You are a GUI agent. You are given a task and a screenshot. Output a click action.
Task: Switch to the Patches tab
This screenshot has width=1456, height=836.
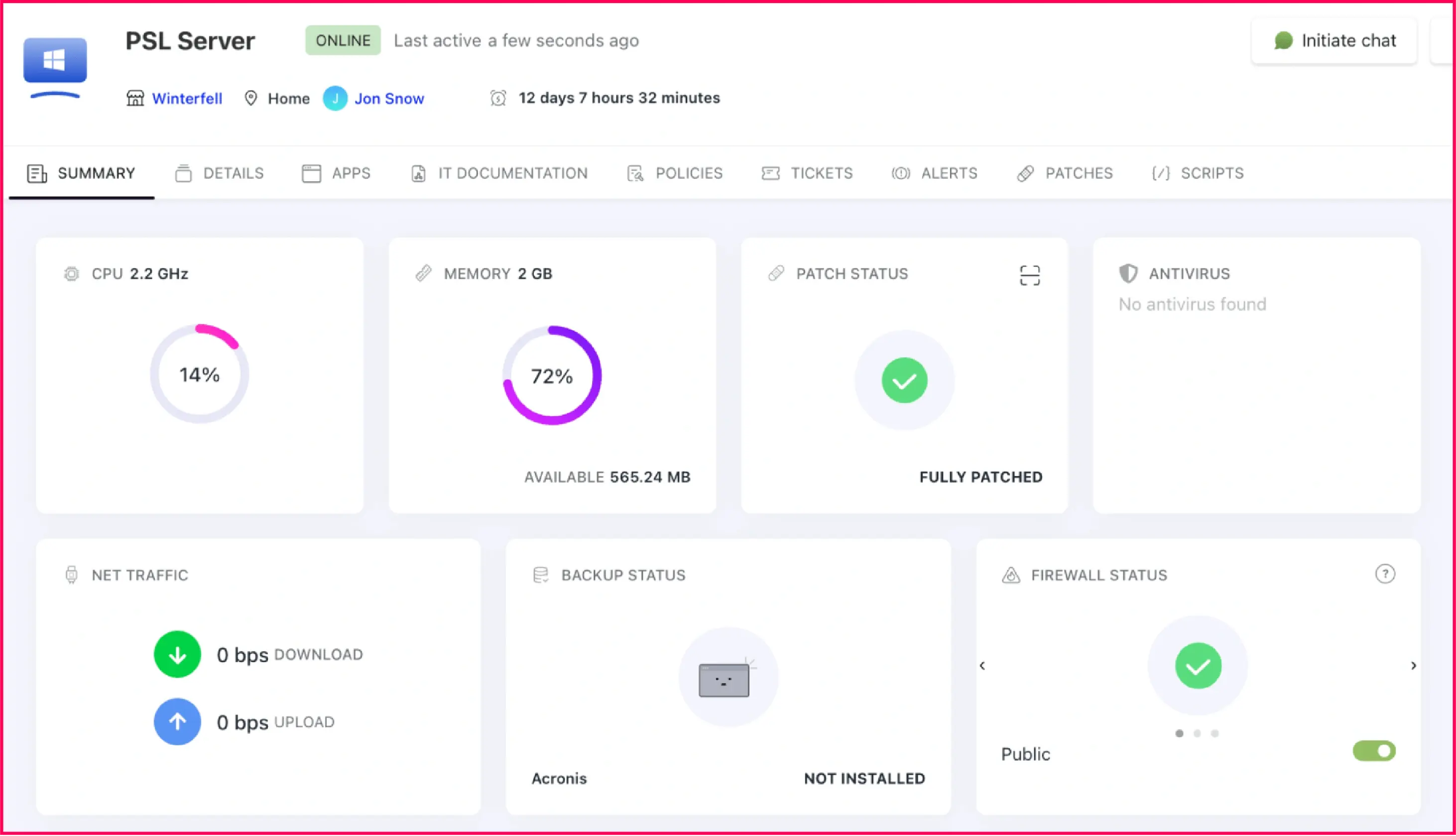coord(1079,173)
